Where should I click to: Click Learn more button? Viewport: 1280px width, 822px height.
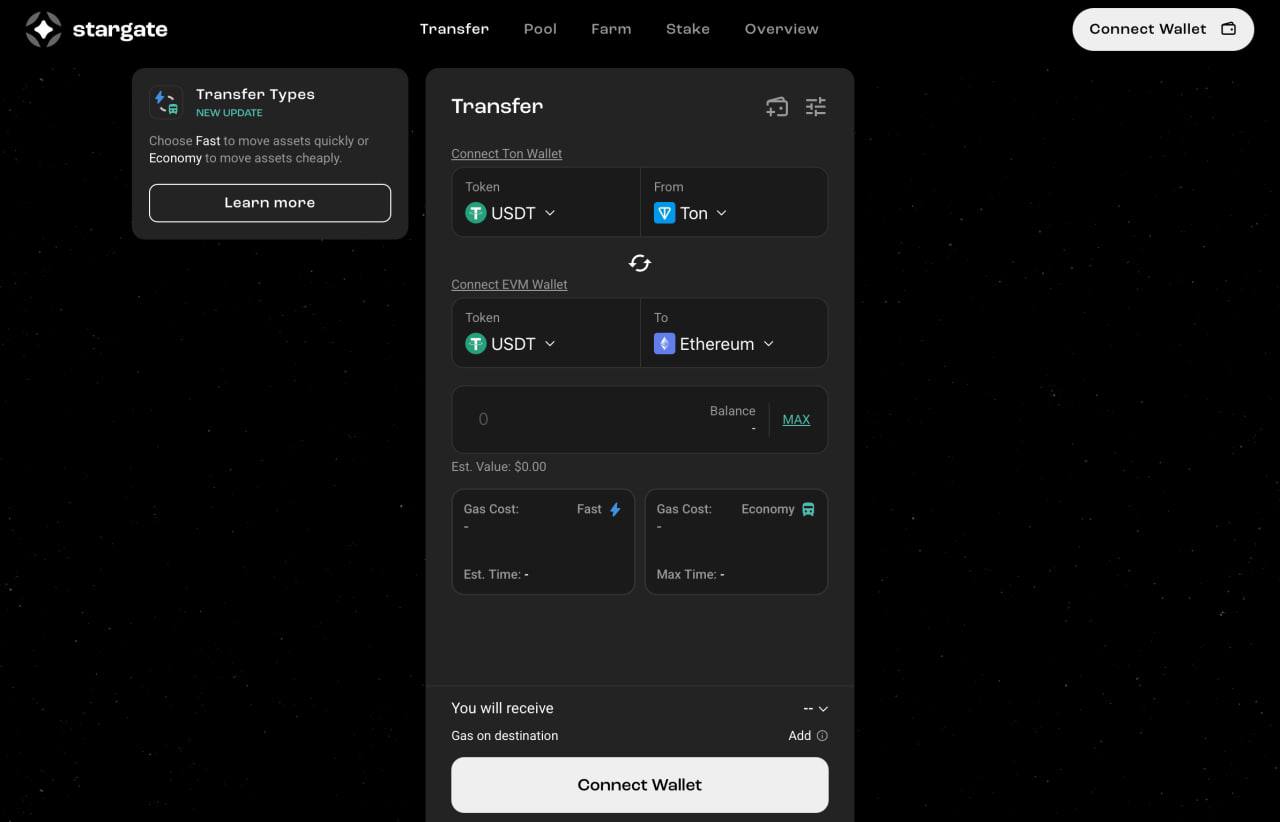tap(270, 203)
